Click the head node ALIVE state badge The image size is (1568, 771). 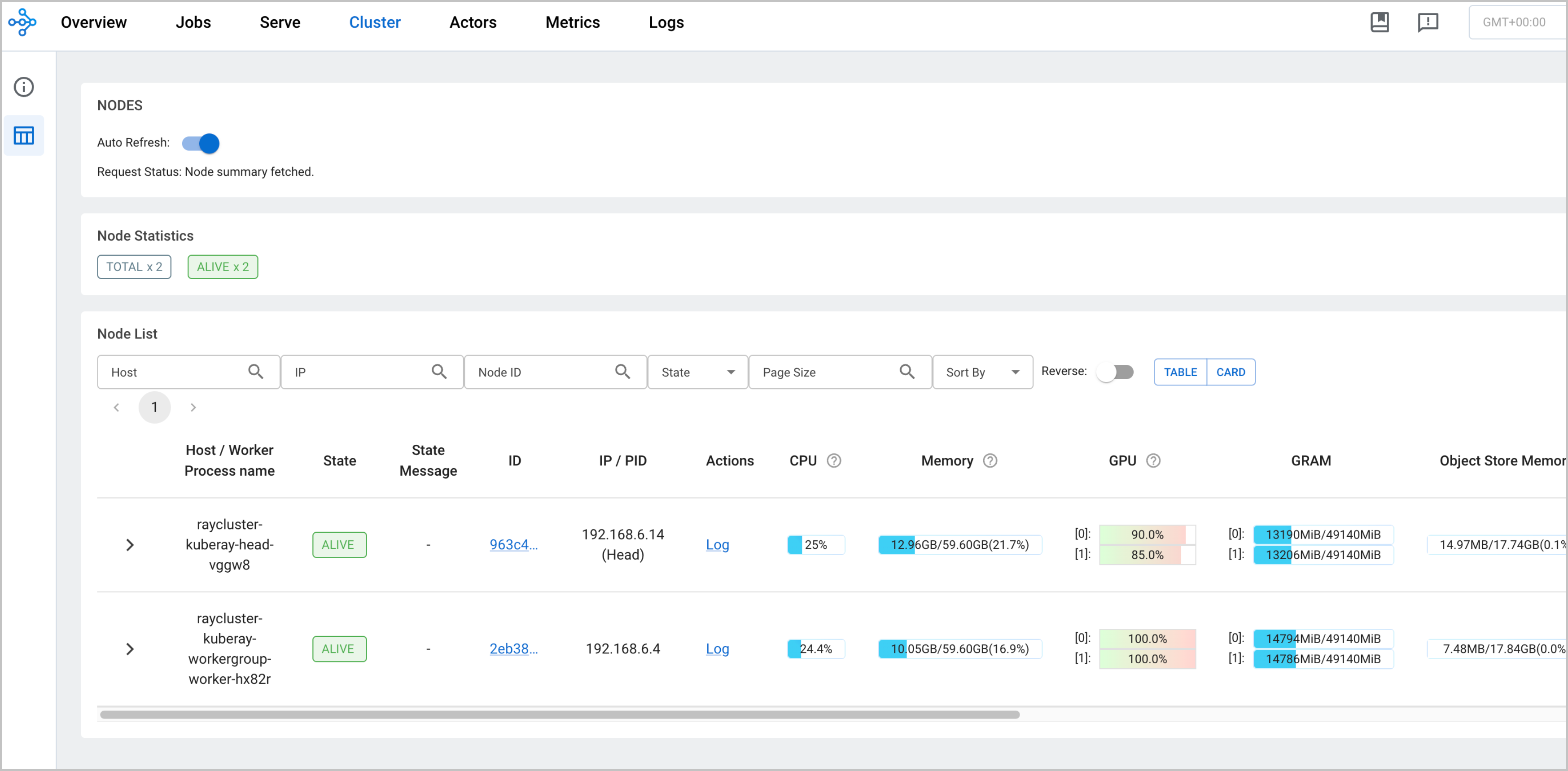pyautogui.click(x=340, y=545)
